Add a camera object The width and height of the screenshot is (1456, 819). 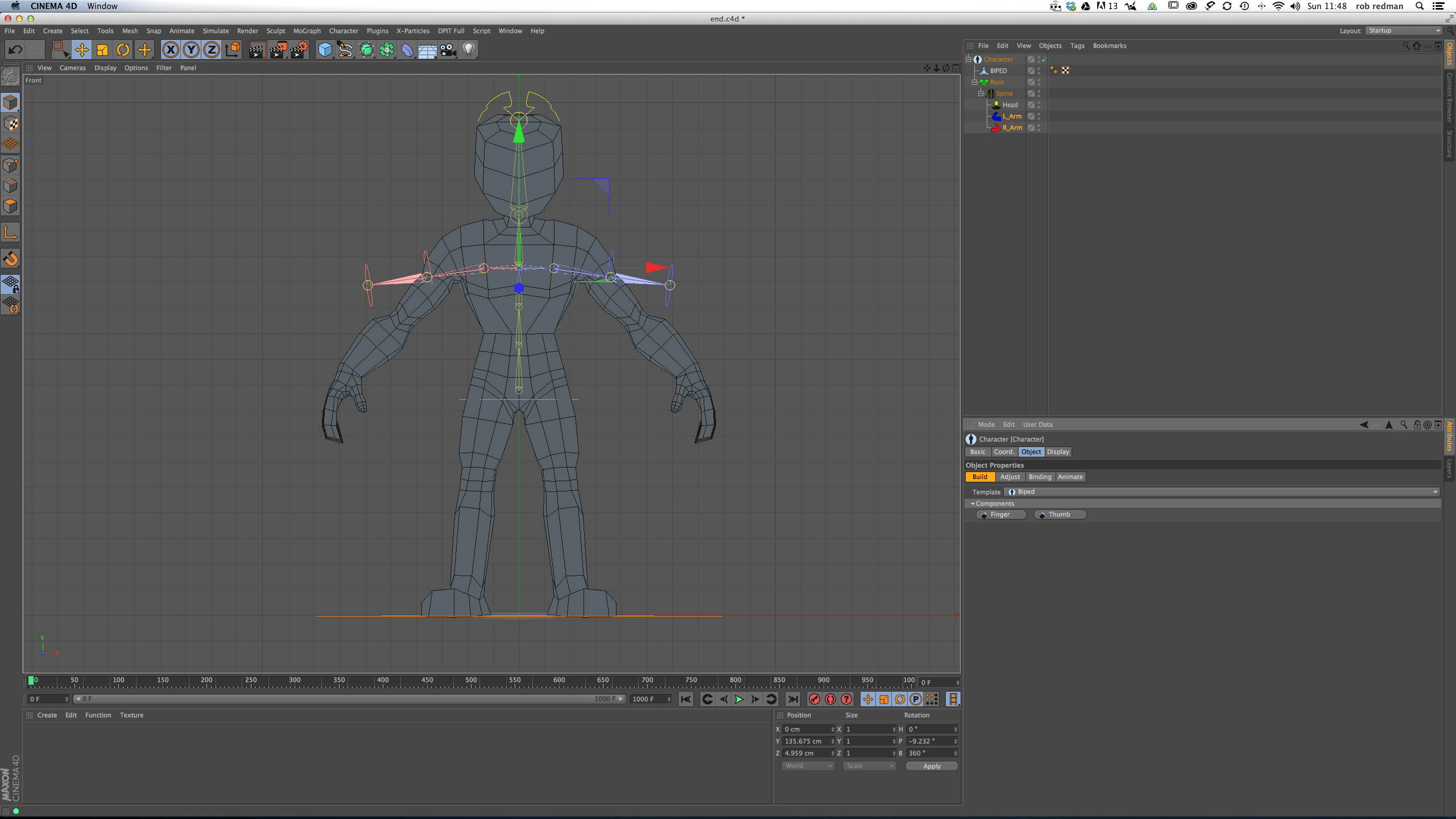(448, 50)
